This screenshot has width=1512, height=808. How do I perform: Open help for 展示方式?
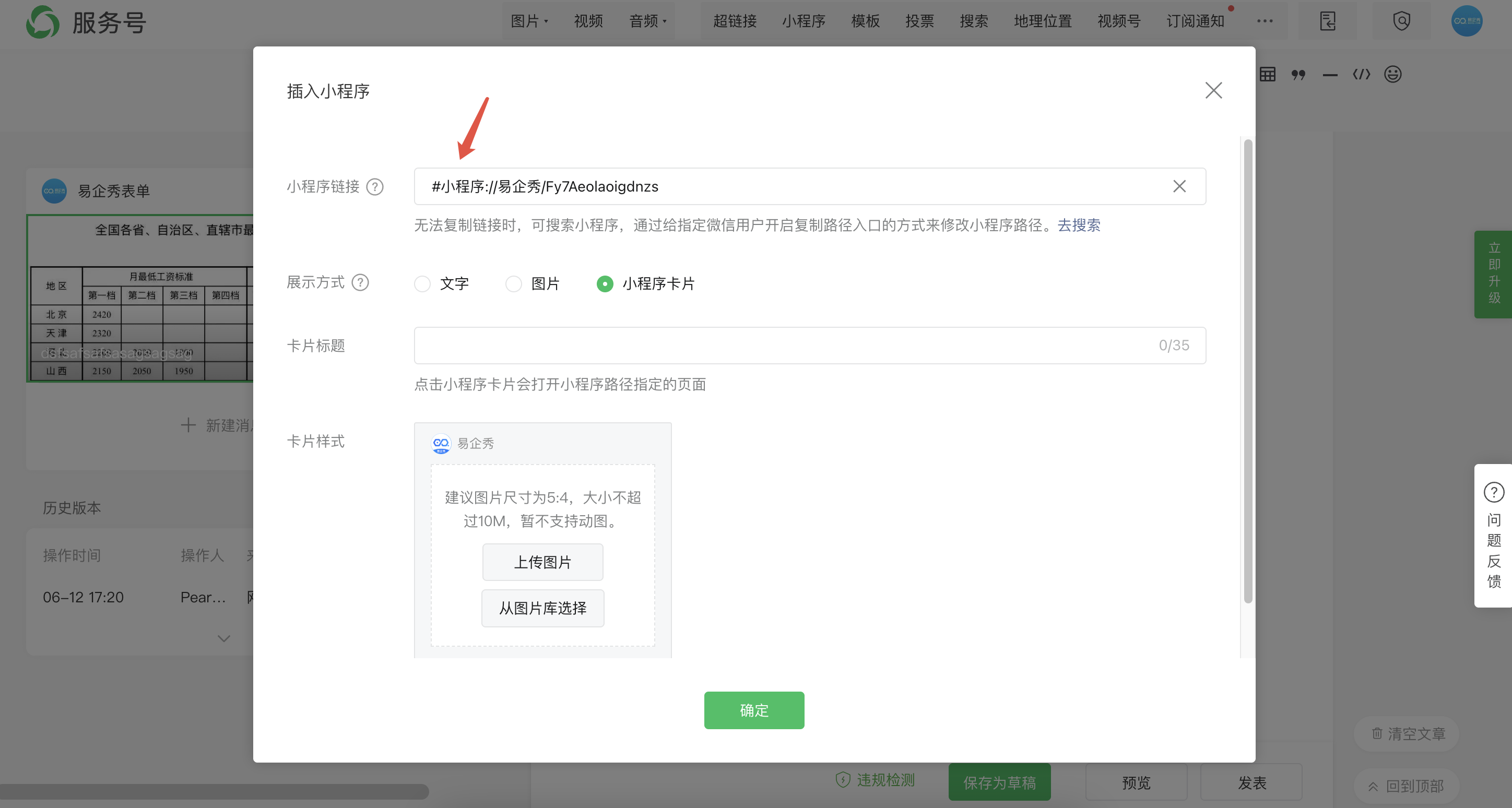pyautogui.click(x=360, y=282)
